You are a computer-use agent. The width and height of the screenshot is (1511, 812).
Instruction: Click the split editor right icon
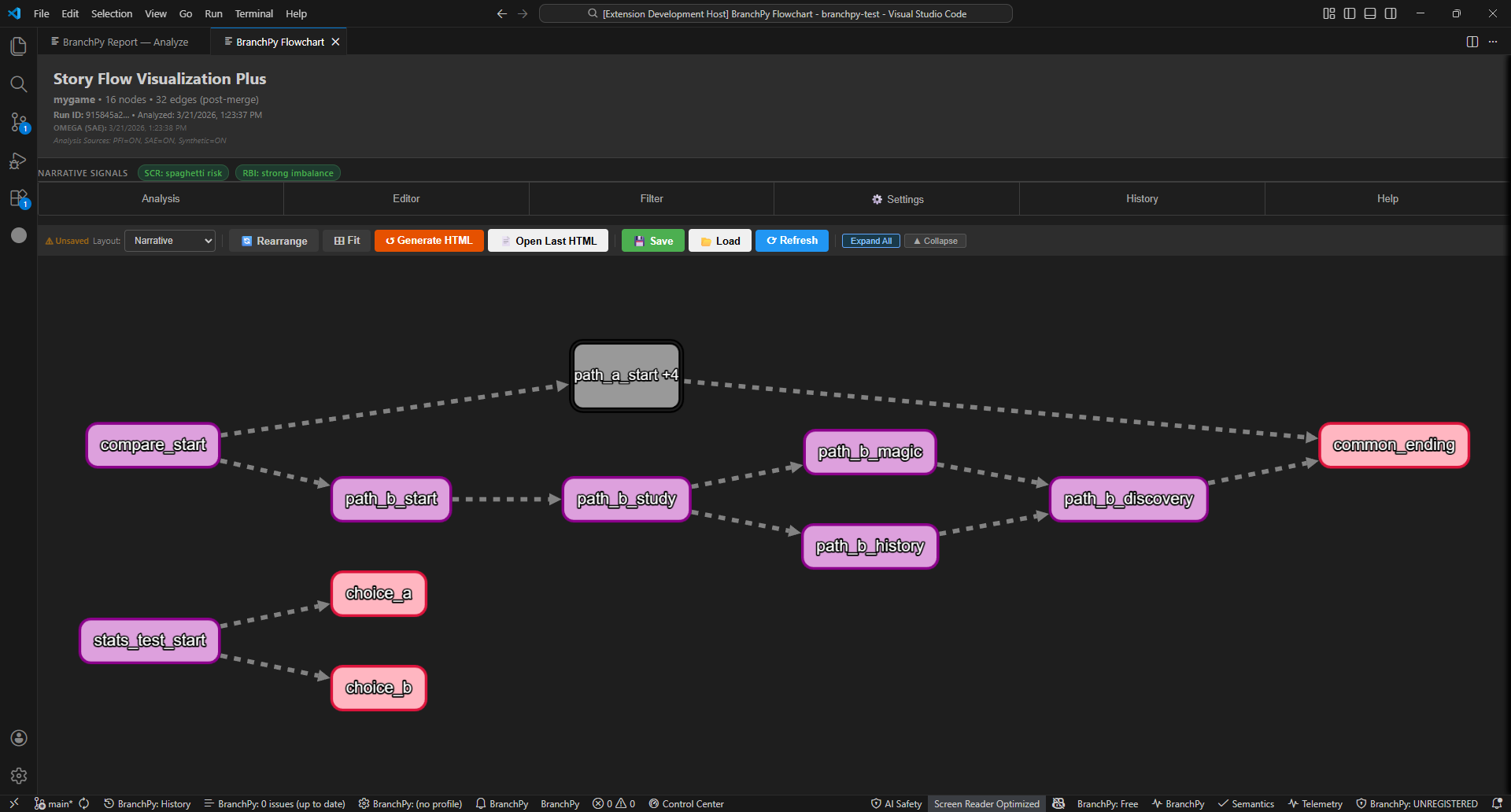(1472, 42)
